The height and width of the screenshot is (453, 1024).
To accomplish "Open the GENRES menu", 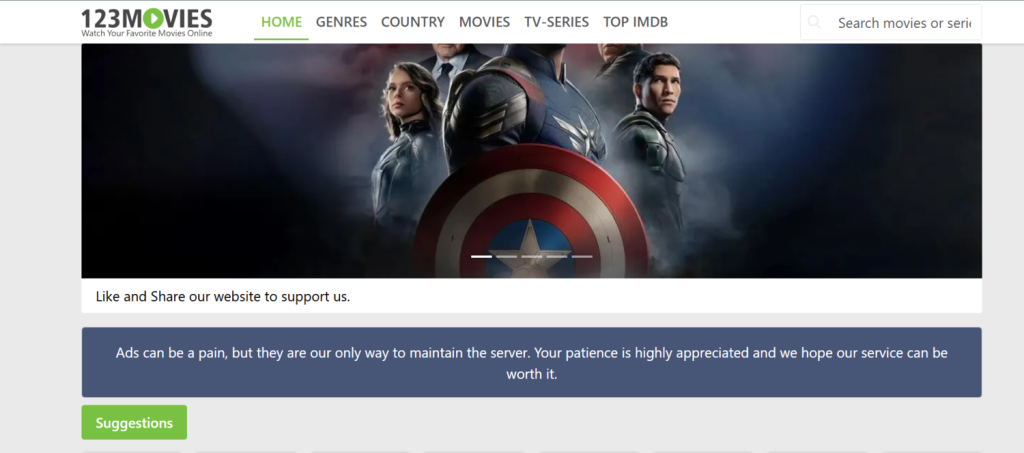I will point(342,22).
